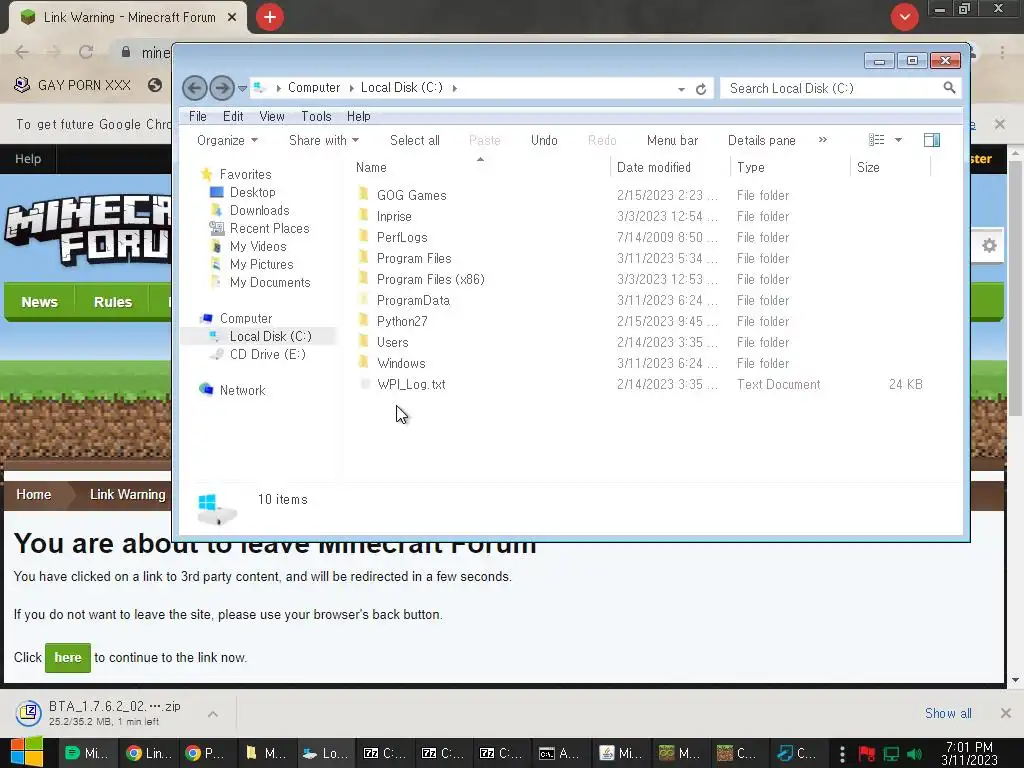Click the green here button
1024x768 pixels.
pos(67,658)
